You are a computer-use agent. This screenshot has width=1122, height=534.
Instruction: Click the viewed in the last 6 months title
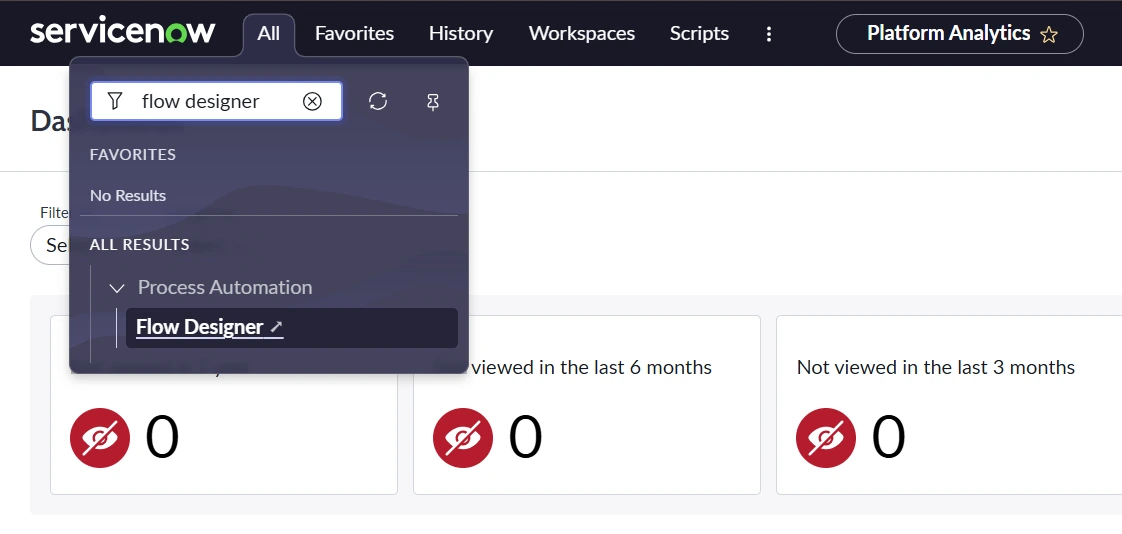pyautogui.click(x=592, y=367)
